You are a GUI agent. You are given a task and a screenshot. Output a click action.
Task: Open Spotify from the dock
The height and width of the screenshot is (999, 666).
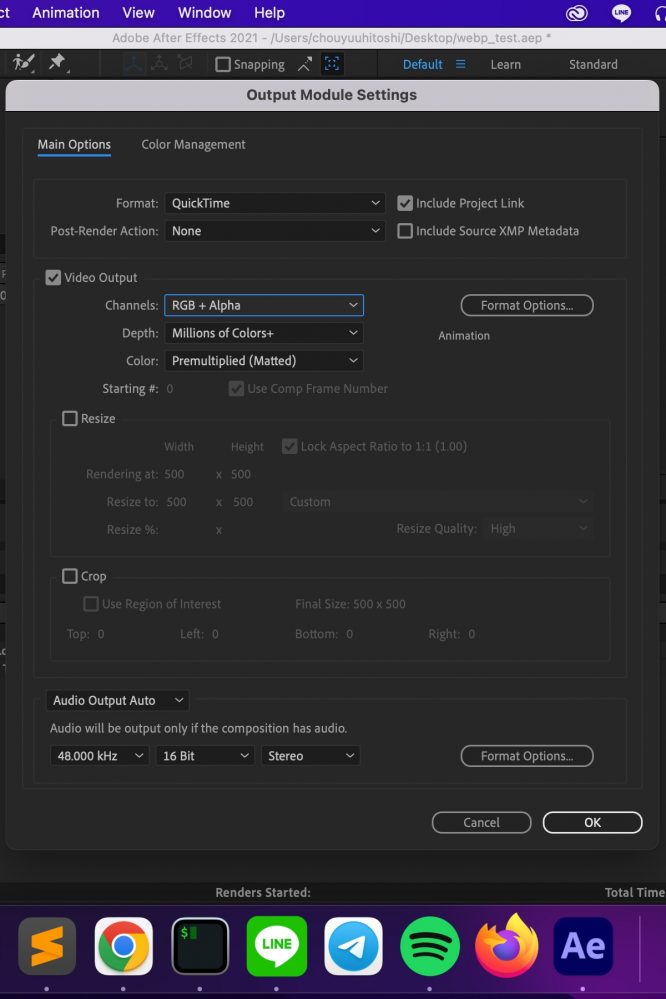pos(430,945)
